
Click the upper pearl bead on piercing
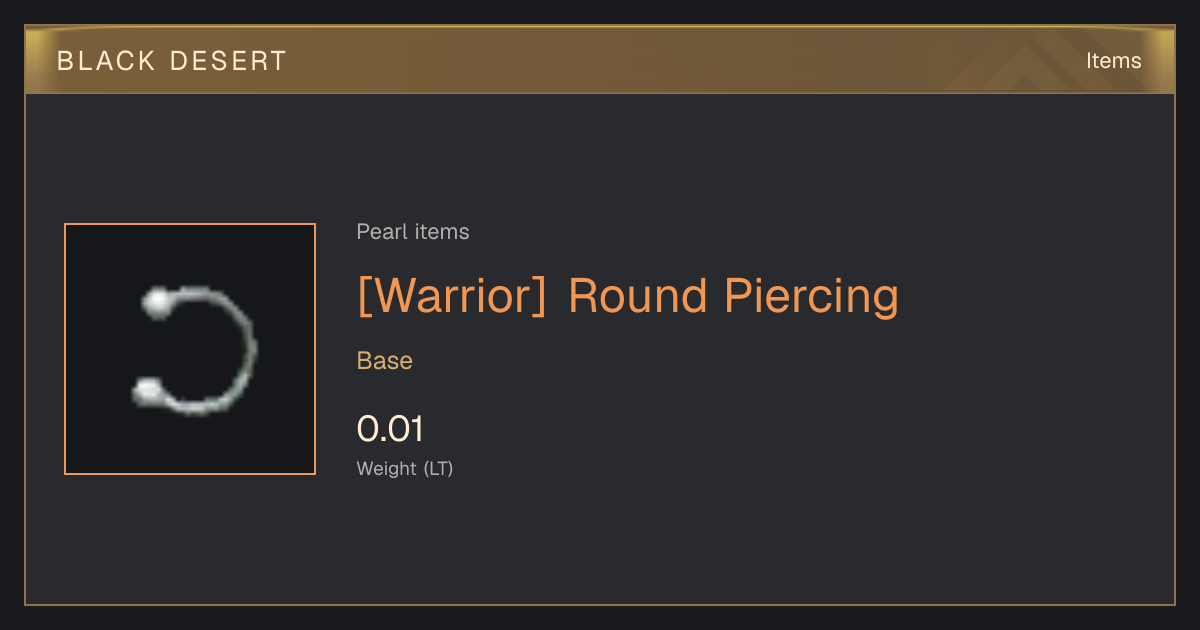156,302
